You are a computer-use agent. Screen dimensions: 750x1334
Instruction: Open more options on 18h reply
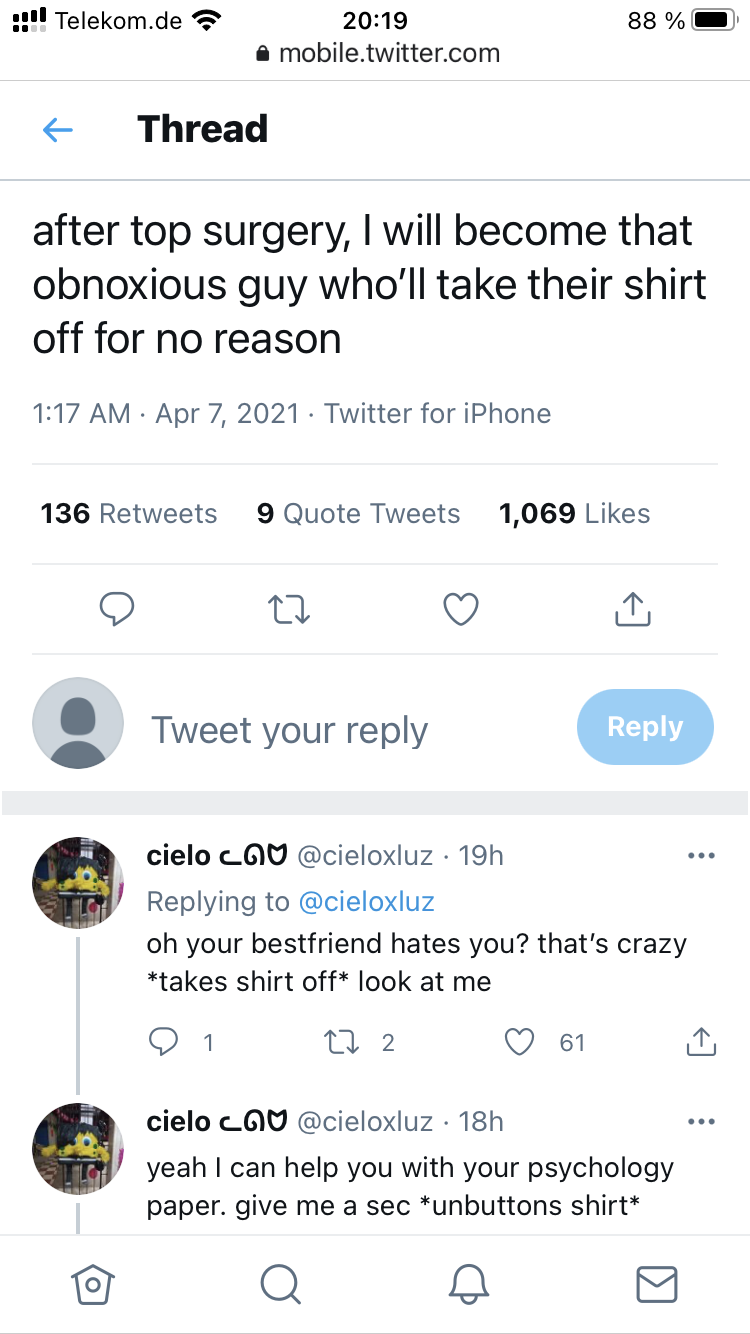tap(701, 1122)
